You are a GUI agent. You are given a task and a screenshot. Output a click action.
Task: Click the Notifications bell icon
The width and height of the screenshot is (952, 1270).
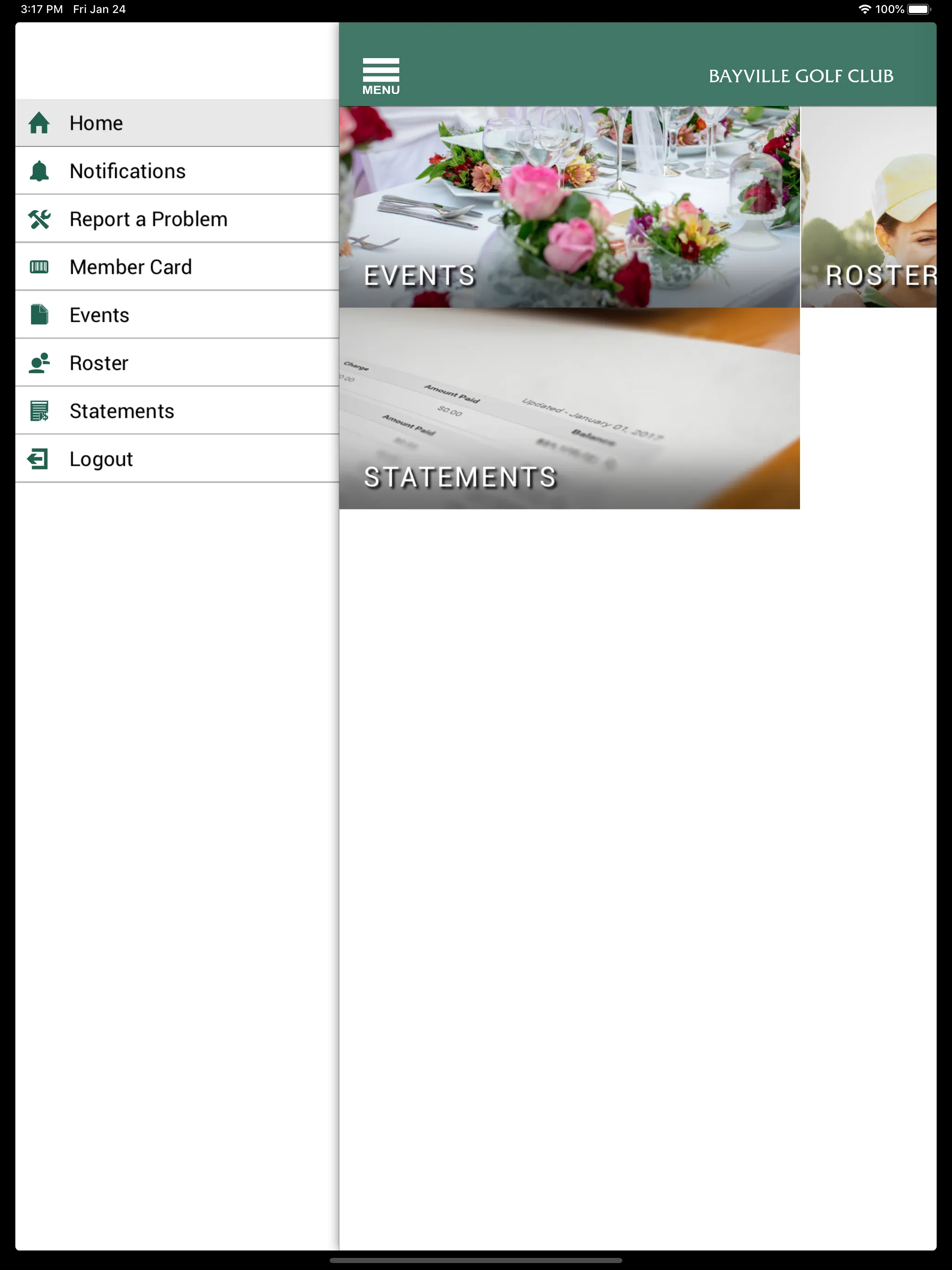39,171
